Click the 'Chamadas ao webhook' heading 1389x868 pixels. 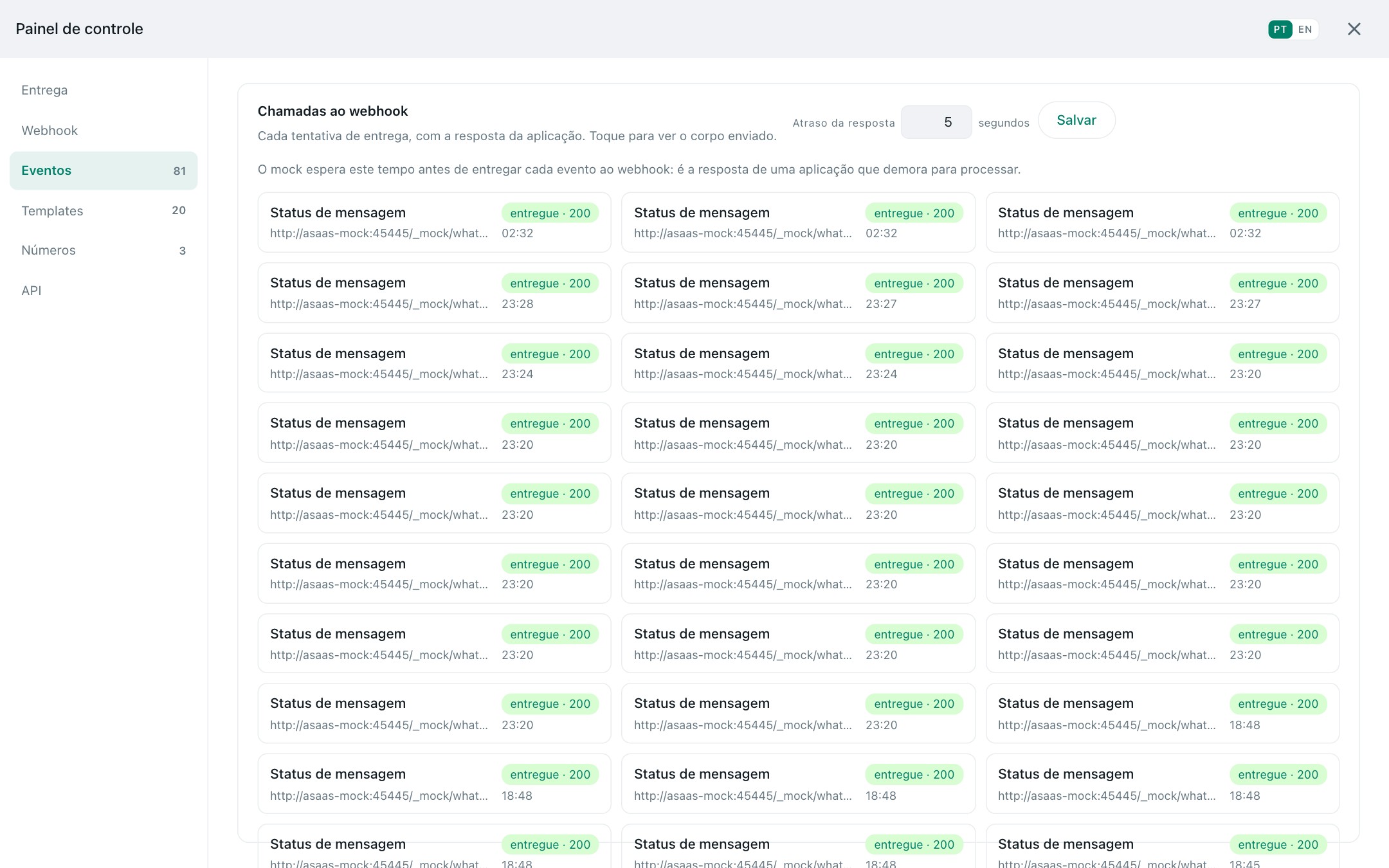pyautogui.click(x=332, y=111)
